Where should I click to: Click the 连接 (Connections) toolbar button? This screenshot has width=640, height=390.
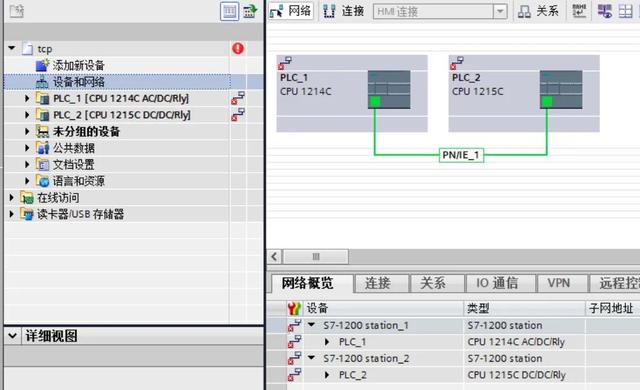pyautogui.click(x=344, y=11)
